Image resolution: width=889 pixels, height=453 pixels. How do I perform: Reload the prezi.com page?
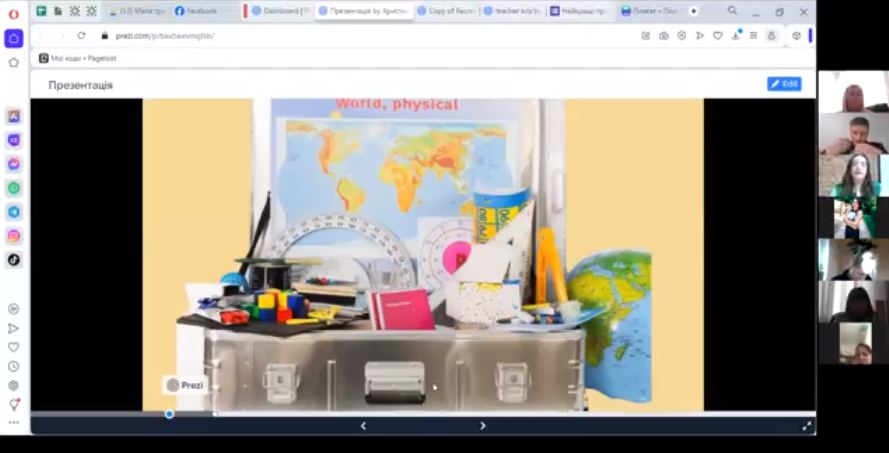tap(81, 36)
